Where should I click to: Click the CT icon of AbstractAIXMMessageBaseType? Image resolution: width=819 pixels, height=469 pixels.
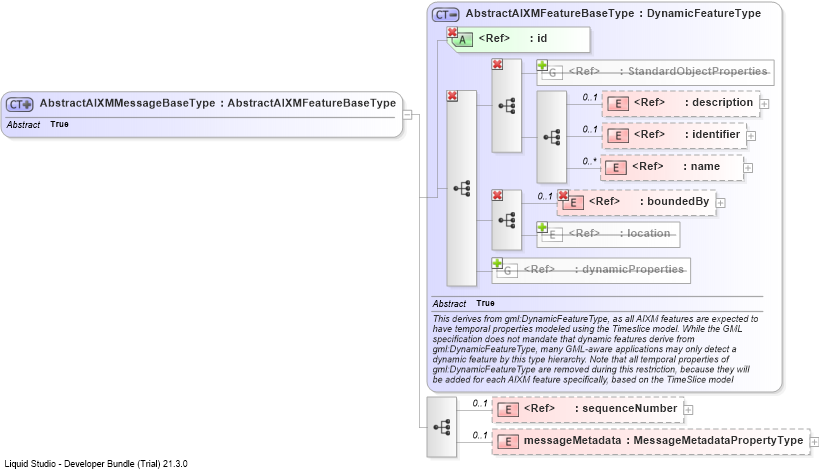tap(20, 104)
